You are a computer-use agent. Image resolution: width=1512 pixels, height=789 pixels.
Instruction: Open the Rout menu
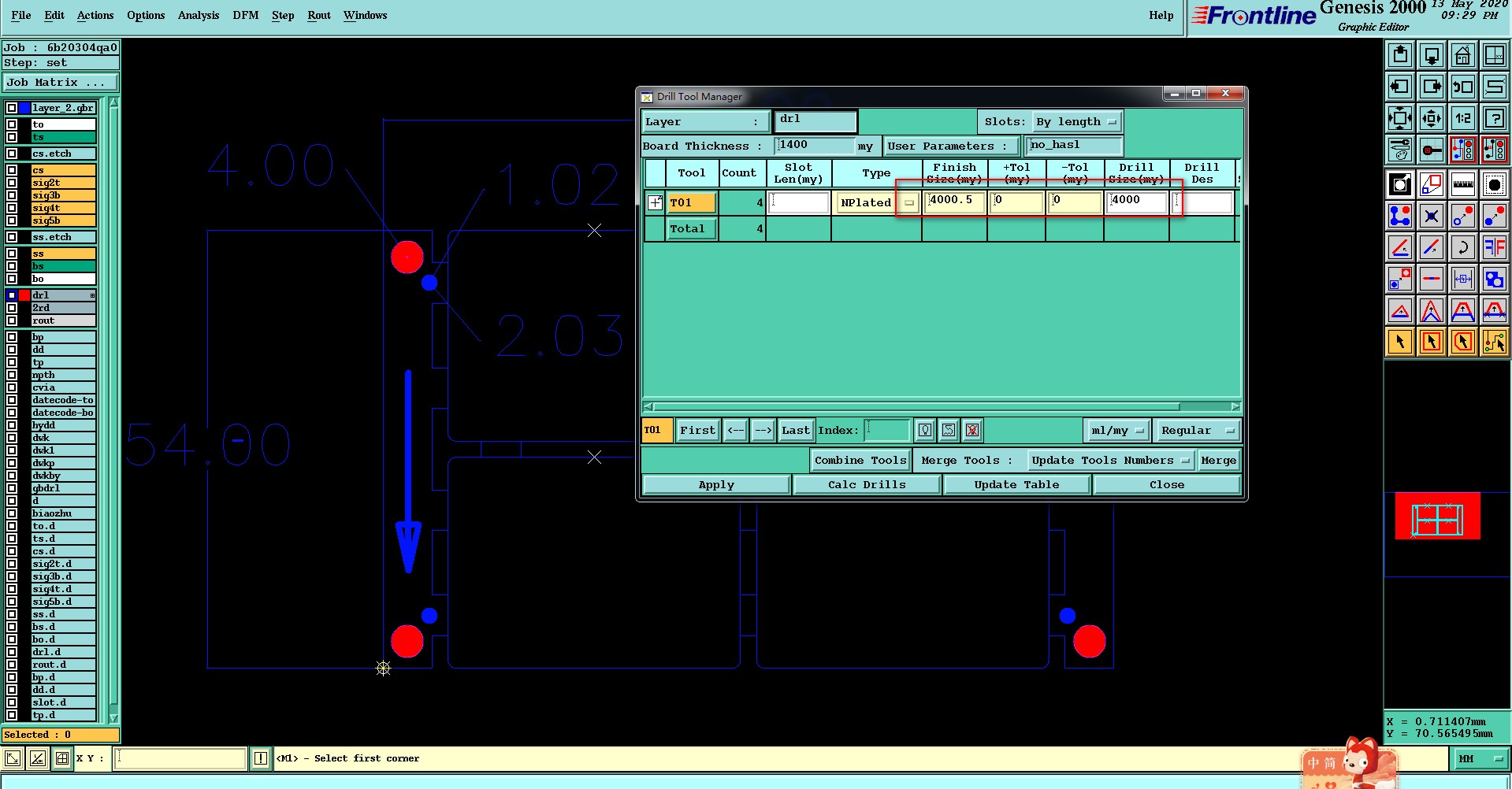click(x=319, y=15)
